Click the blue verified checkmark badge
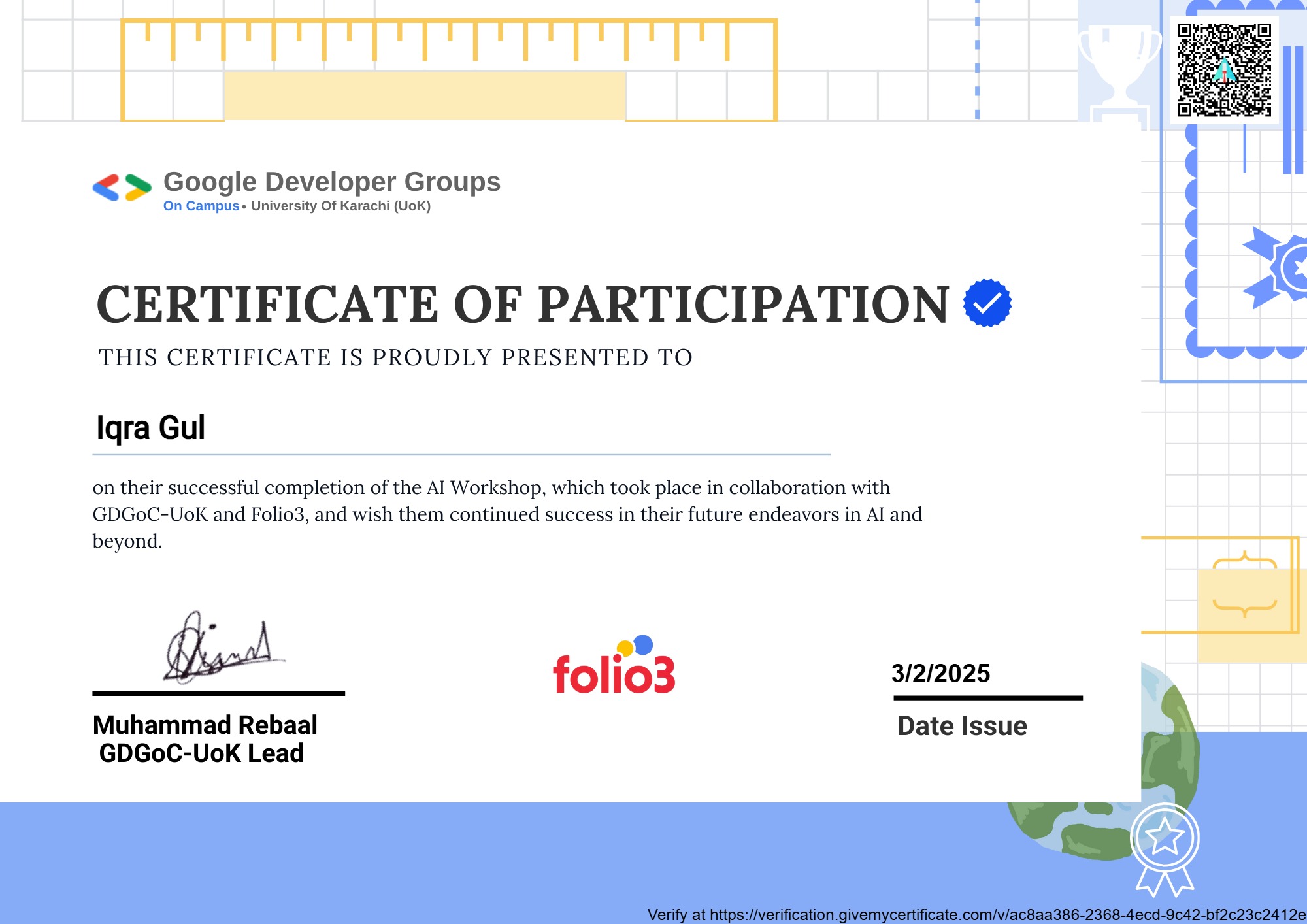Image resolution: width=1307 pixels, height=924 pixels. point(987,303)
